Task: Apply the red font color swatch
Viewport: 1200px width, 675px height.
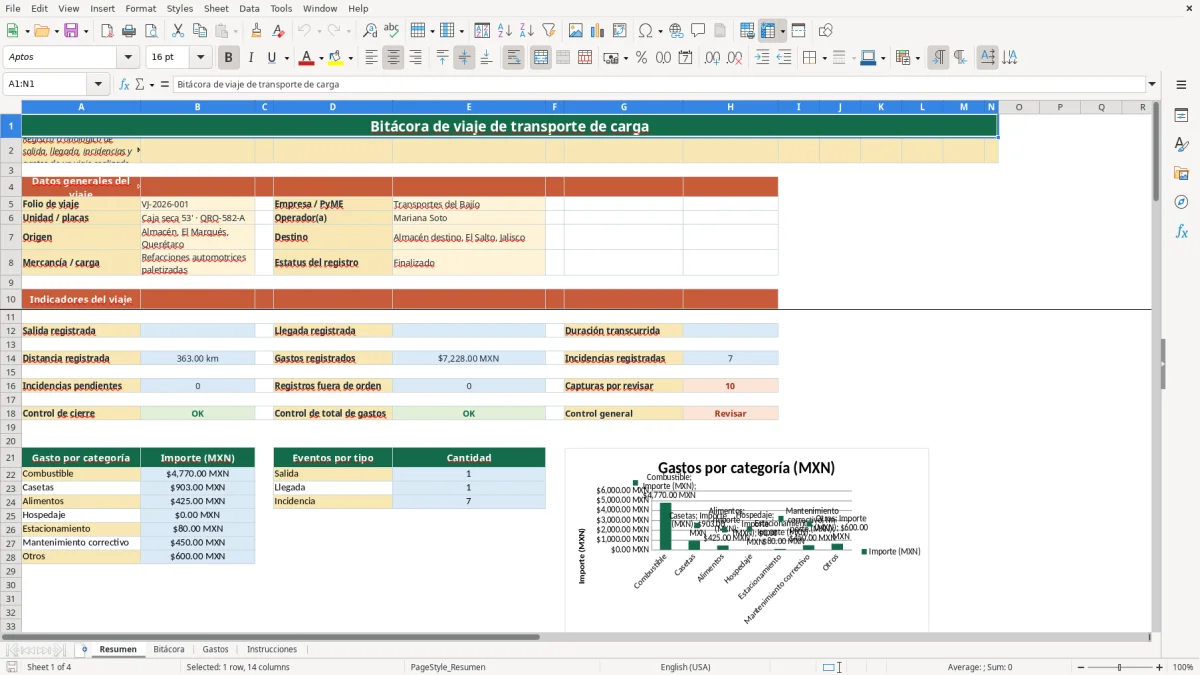Action: 307,58
